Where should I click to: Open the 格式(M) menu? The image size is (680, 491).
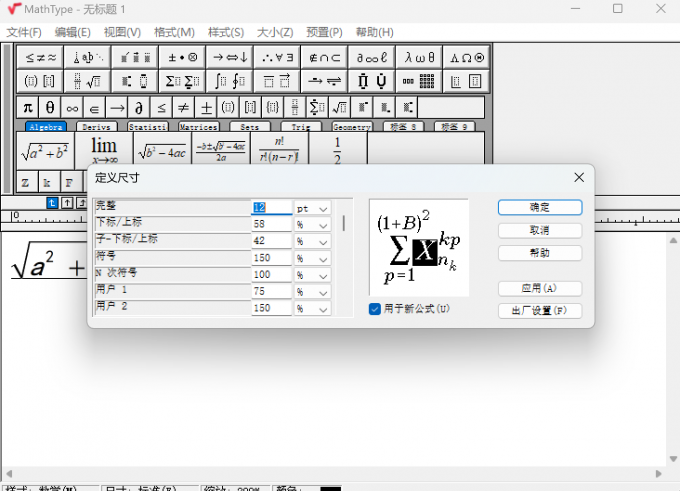(174, 33)
